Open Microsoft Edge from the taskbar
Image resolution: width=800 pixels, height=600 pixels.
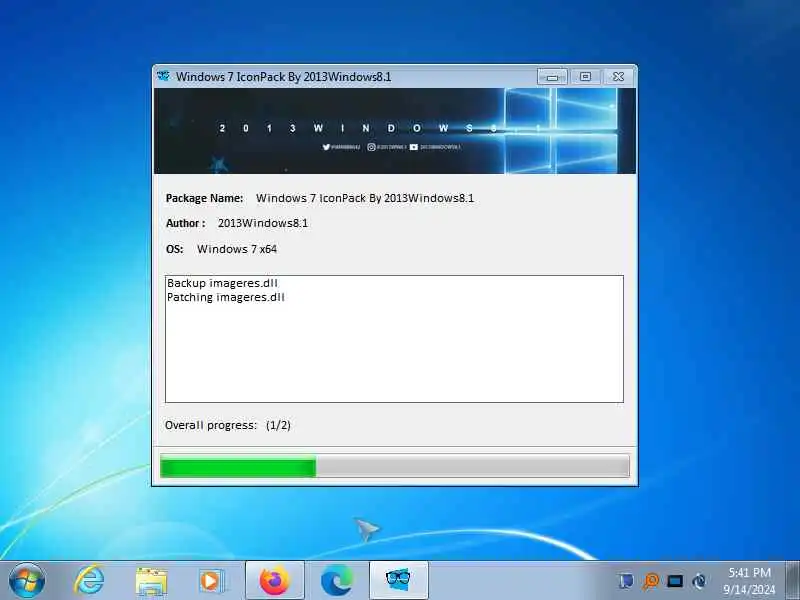337,581
